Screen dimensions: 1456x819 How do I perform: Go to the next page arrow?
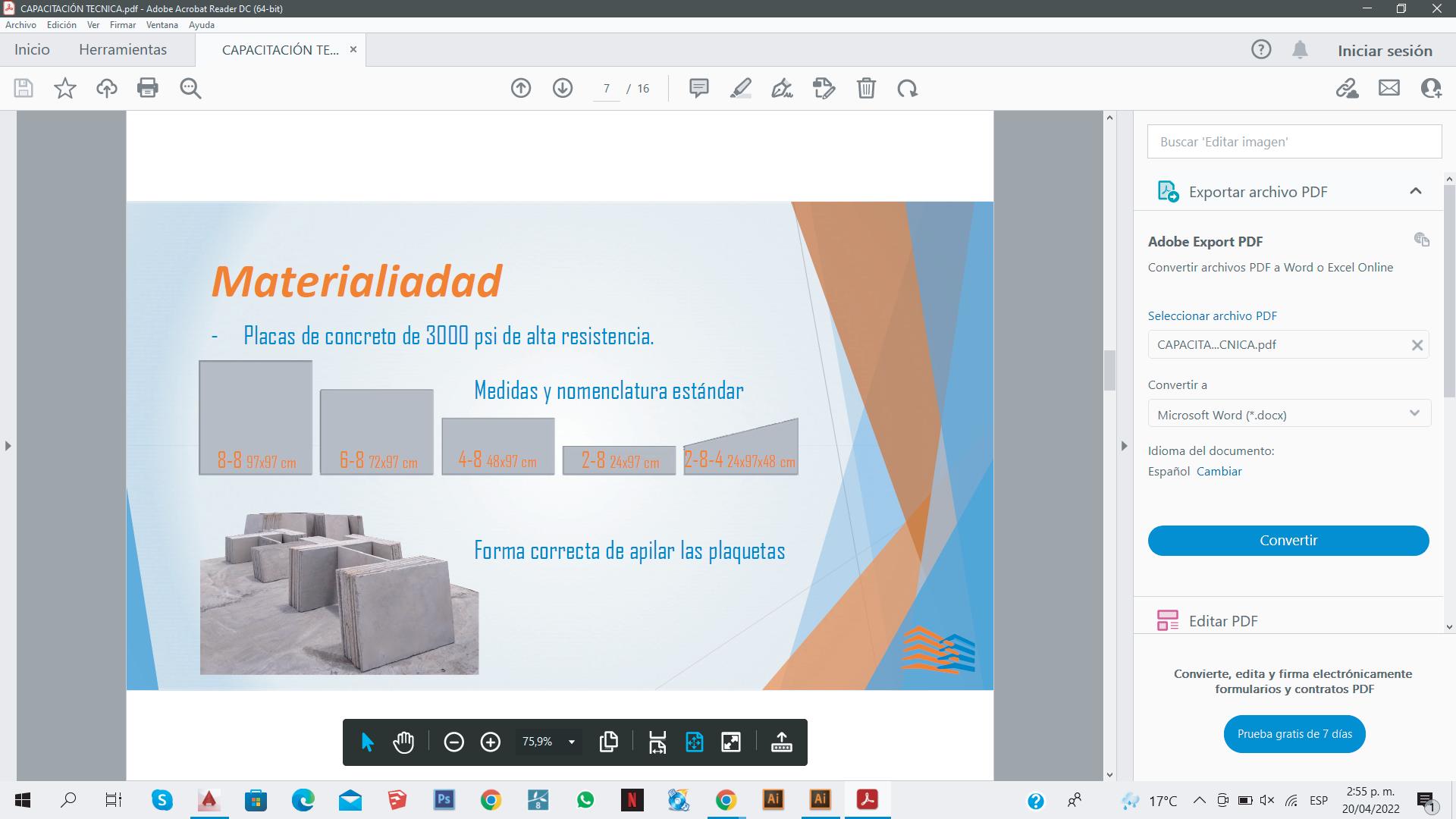pos(562,88)
